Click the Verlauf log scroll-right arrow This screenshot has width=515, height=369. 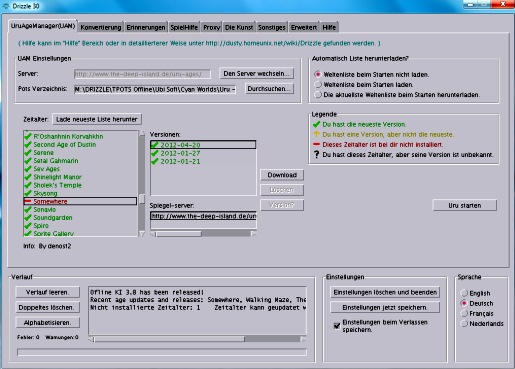[x=303, y=339]
